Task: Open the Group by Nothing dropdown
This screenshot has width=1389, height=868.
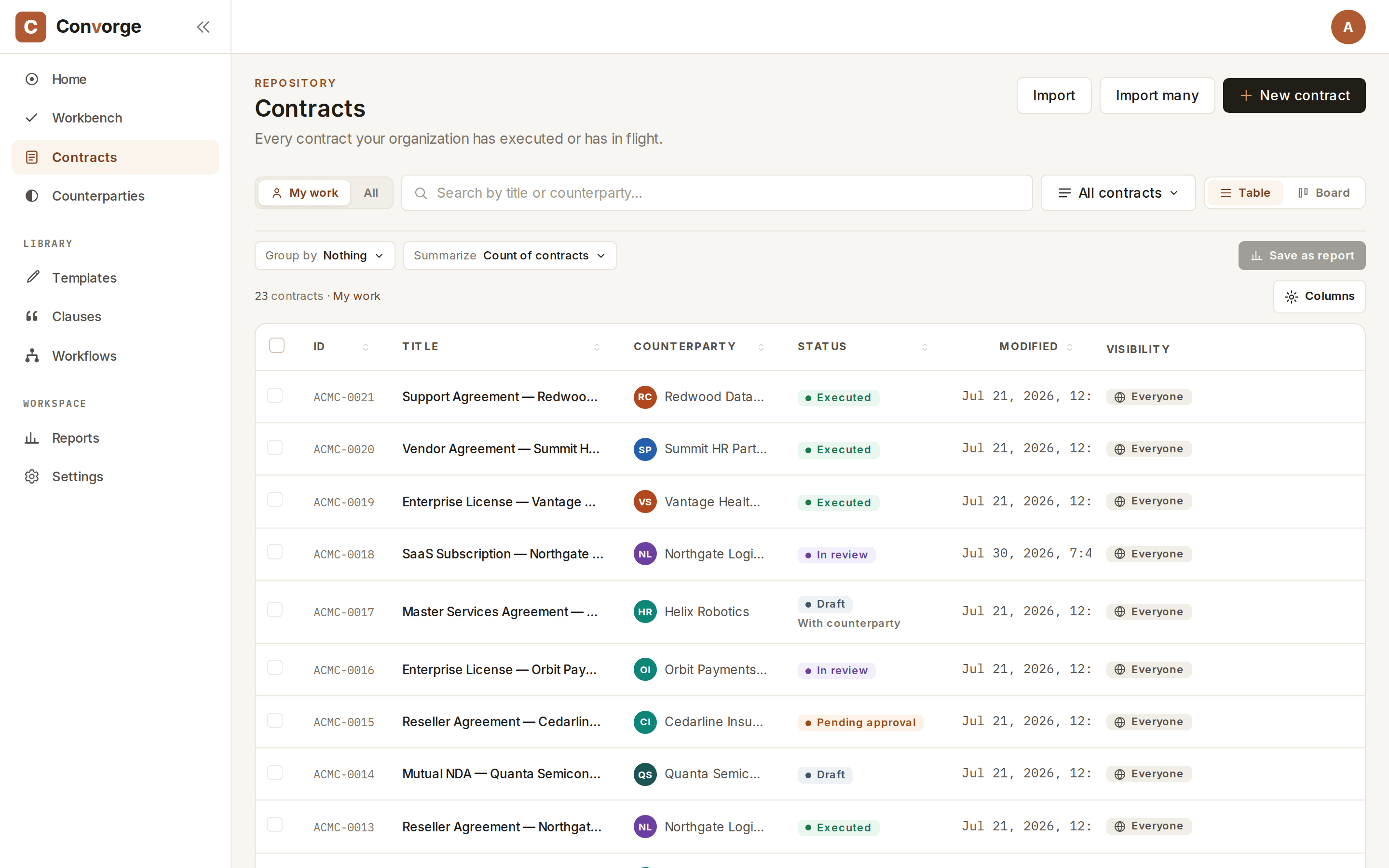Action: (x=325, y=256)
